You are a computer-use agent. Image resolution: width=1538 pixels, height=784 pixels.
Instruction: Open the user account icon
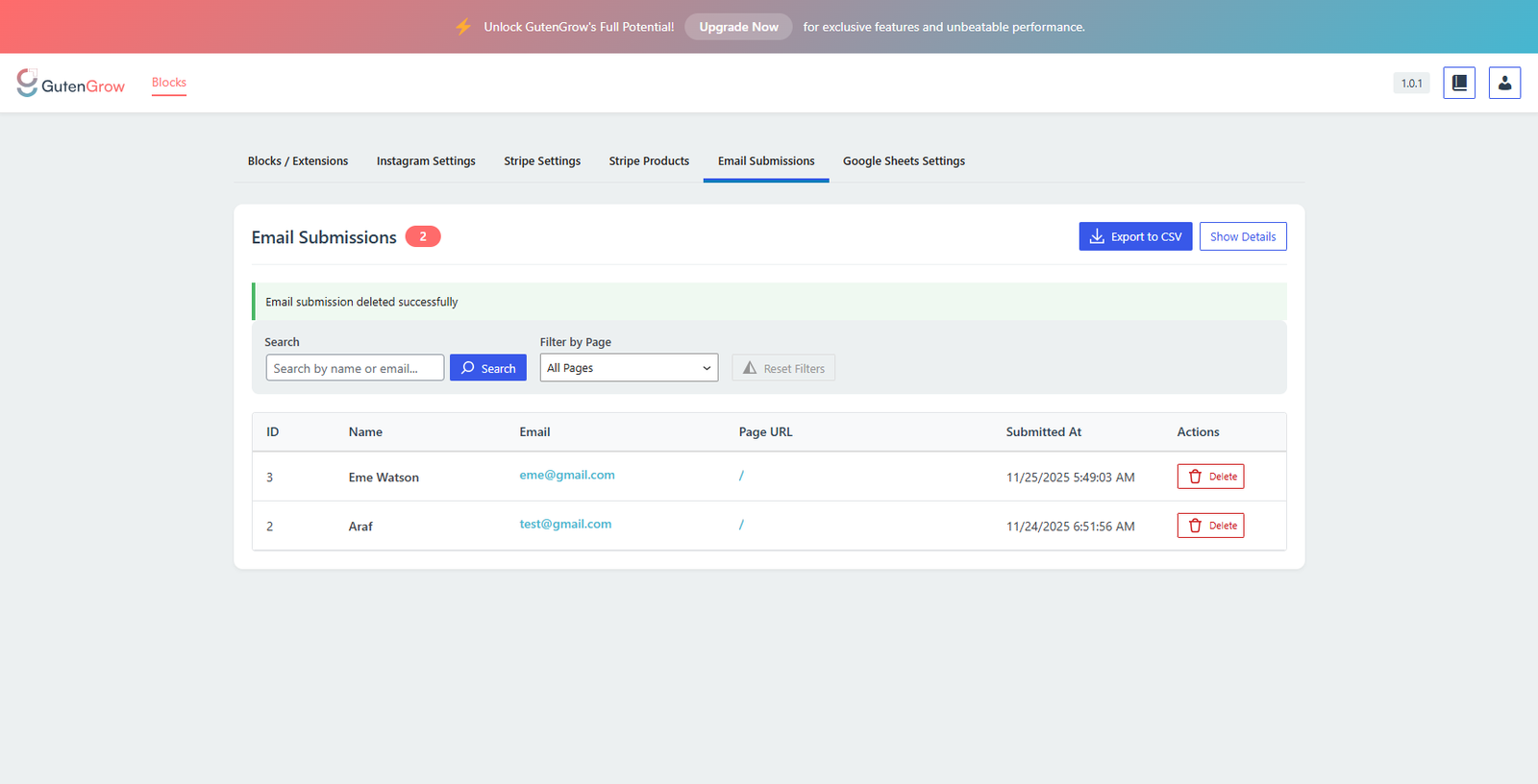pyautogui.click(x=1504, y=83)
